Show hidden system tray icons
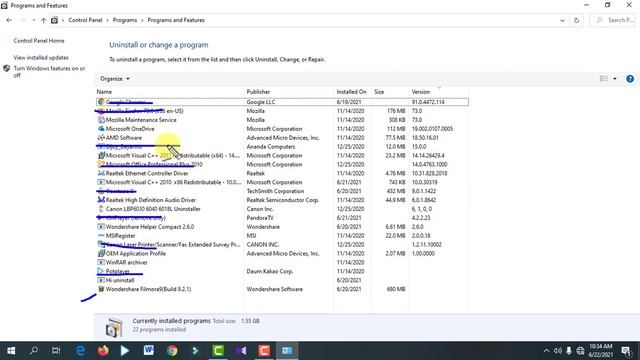This screenshot has width=640, height=360. pos(546,351)
